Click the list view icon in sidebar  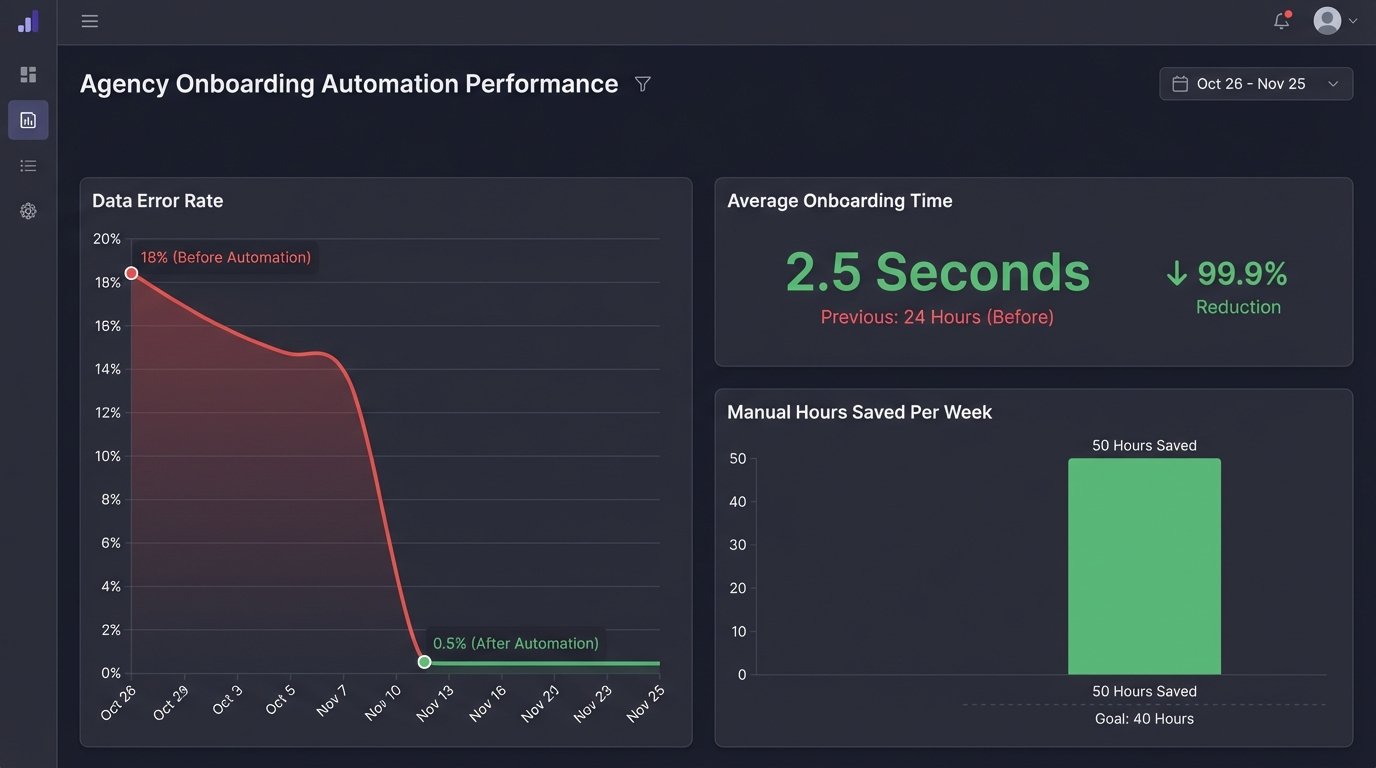coord(28,165)
